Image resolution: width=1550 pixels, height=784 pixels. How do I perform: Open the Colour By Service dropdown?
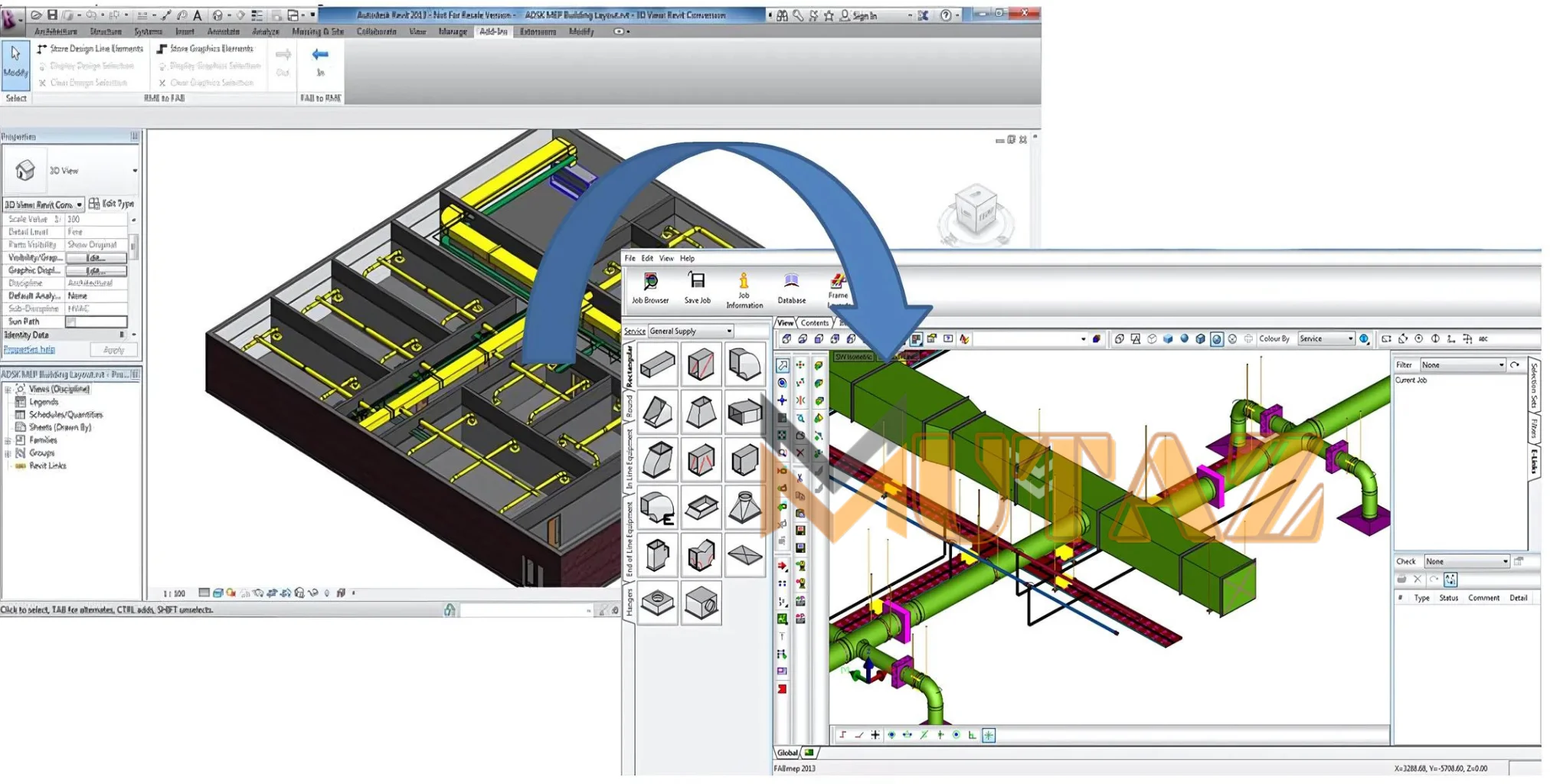coord(1326,339)
